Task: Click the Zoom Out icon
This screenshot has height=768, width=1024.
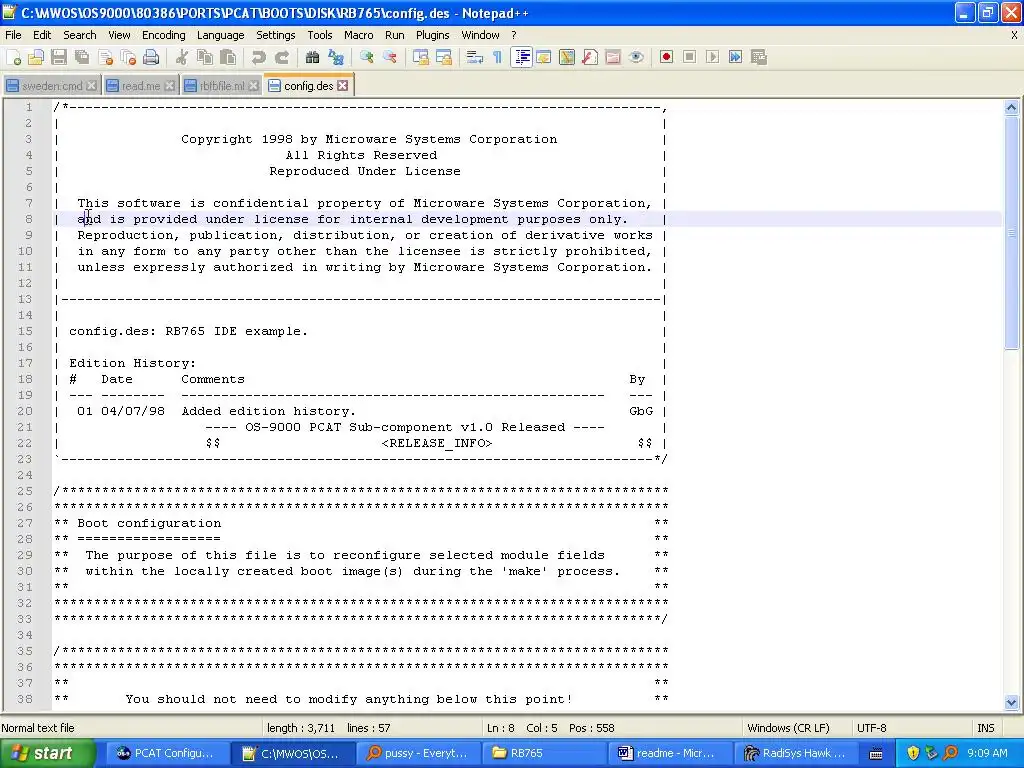Action: [x=390, y=57]
